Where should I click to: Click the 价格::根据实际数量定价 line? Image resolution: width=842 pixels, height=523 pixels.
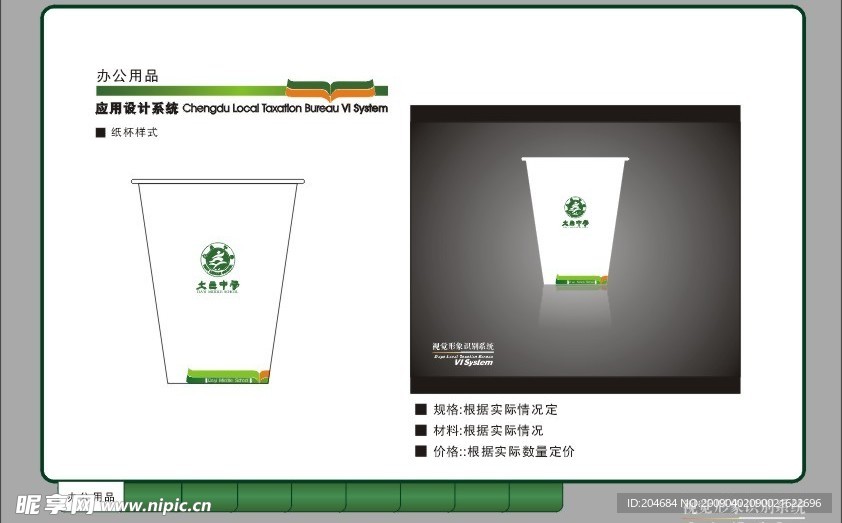[504, 452]
